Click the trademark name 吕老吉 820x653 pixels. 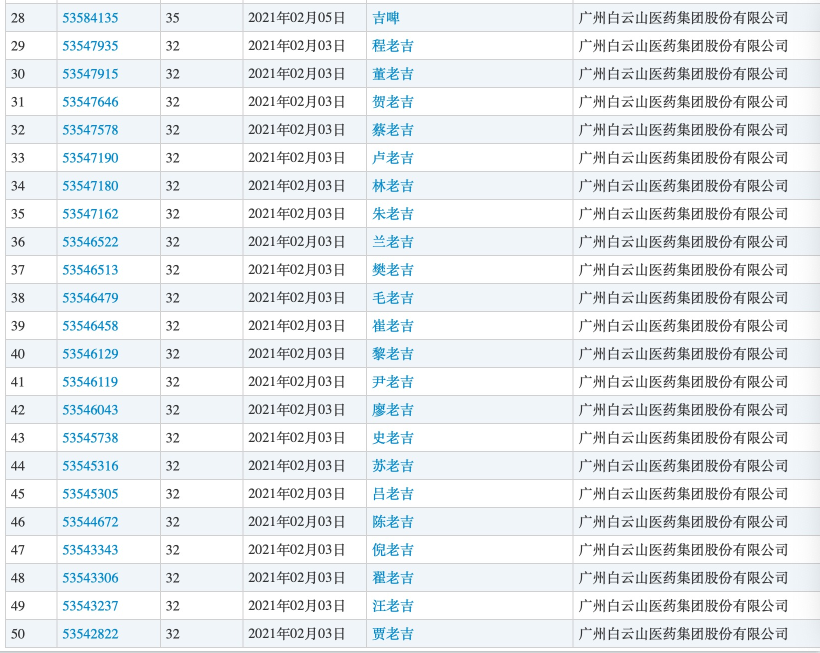coord(393,494)
